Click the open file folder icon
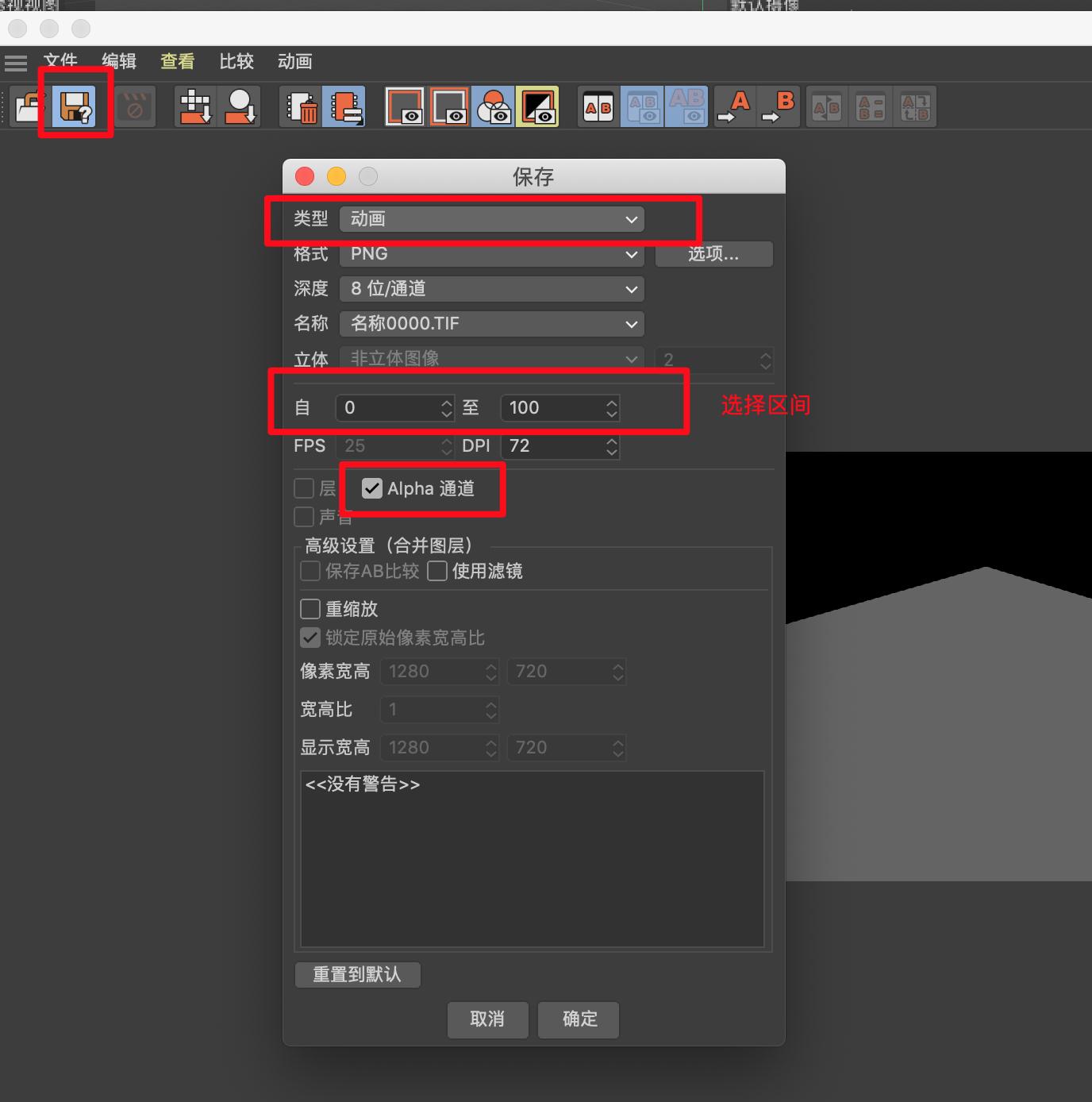The image size is (1092, 1102). pos(29,106)
